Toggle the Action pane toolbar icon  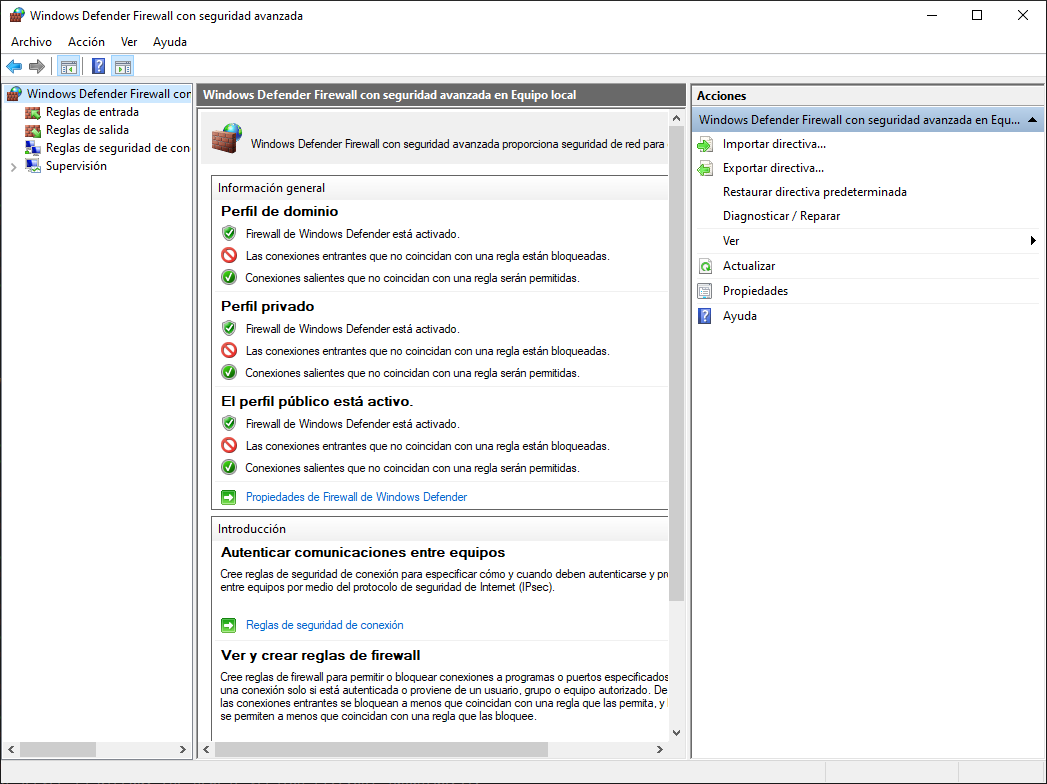(123, 66)
